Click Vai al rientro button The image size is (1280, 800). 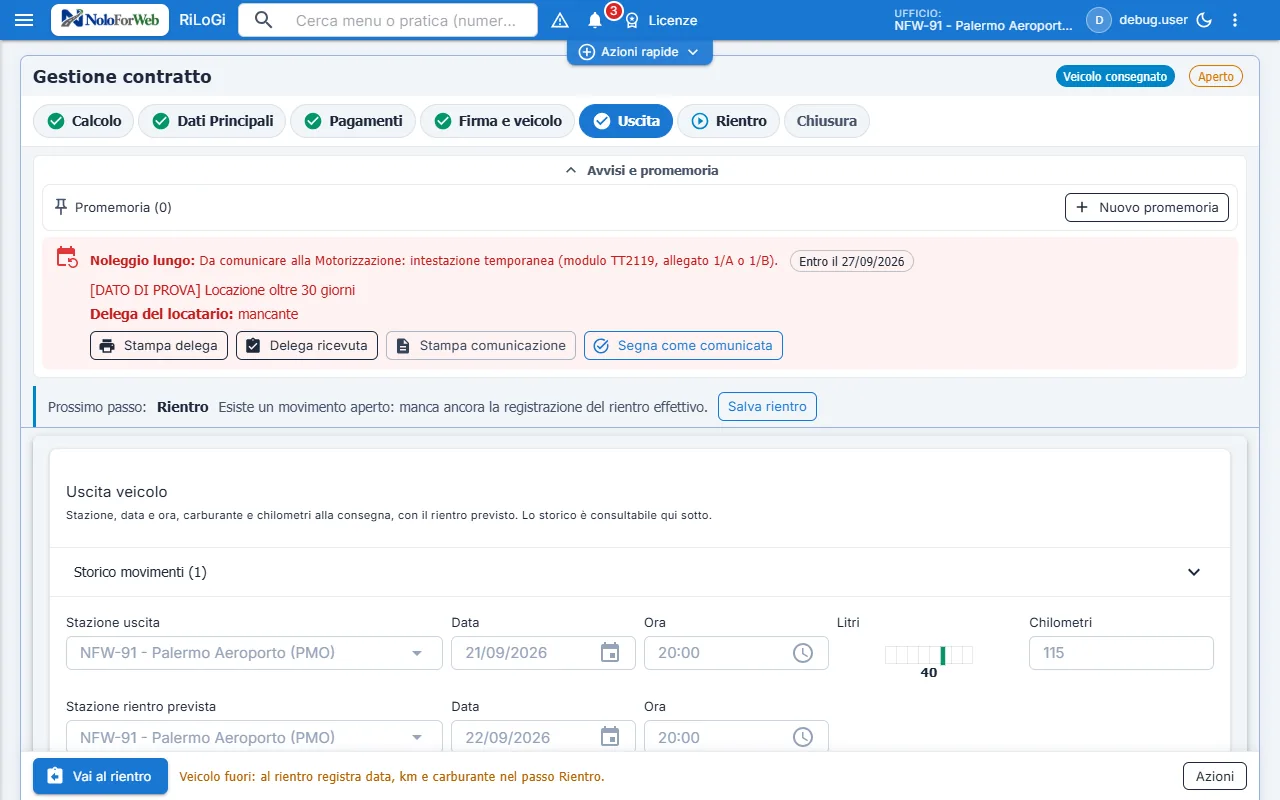[x=100, y=776]
